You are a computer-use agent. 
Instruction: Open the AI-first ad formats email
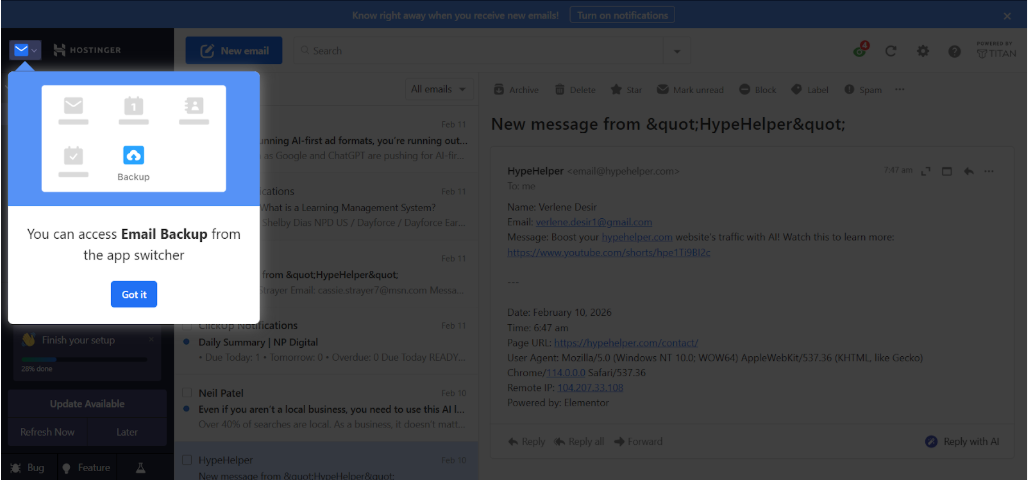[326, 140]
